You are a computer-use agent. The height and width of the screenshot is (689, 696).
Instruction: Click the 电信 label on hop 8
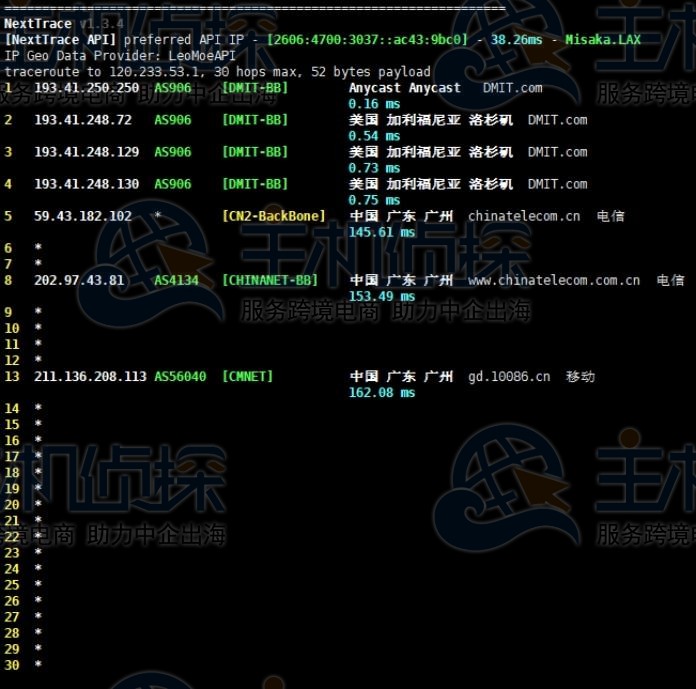tap(670, 281)
